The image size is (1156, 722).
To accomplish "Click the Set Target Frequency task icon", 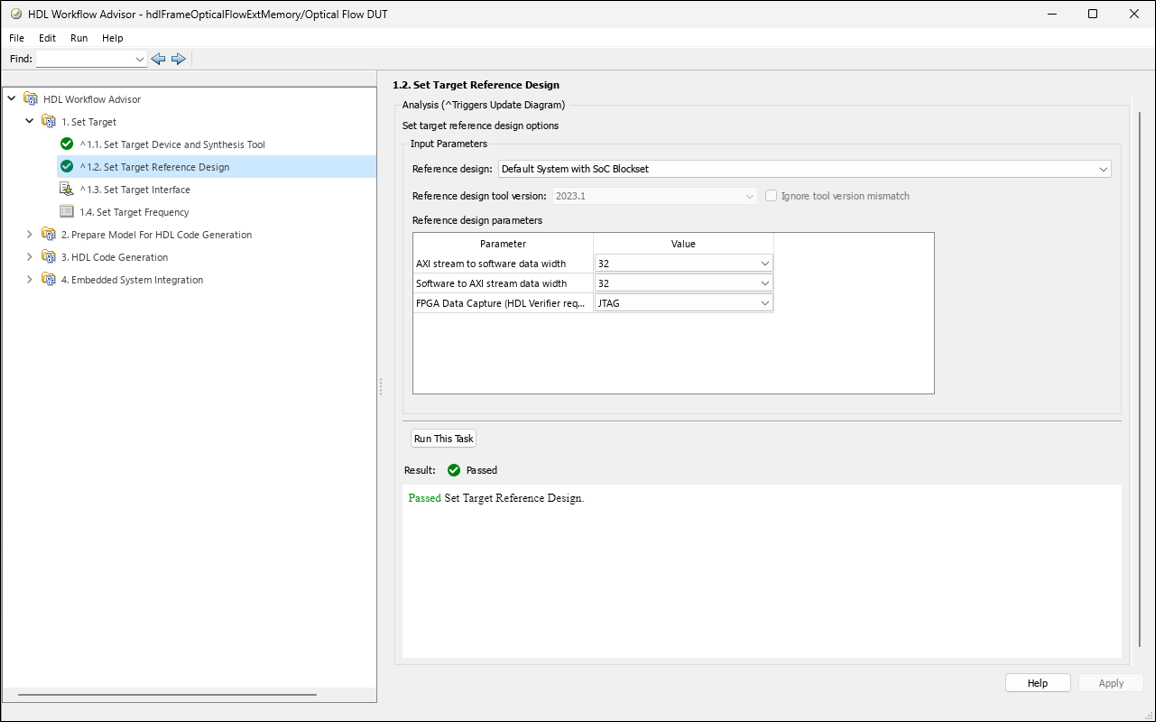I will 67,212.
